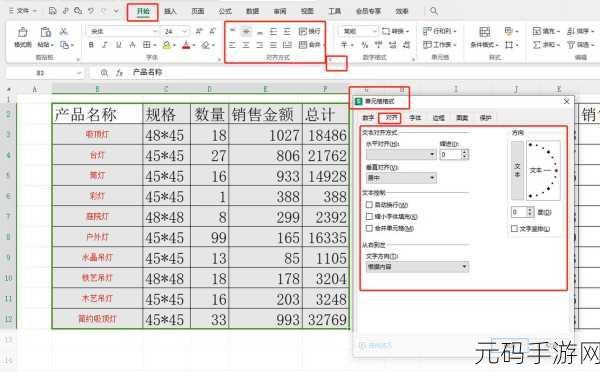600x372 pixels.
Task: Click the Sum button in the ribbon
Action: tap(546, 45)
